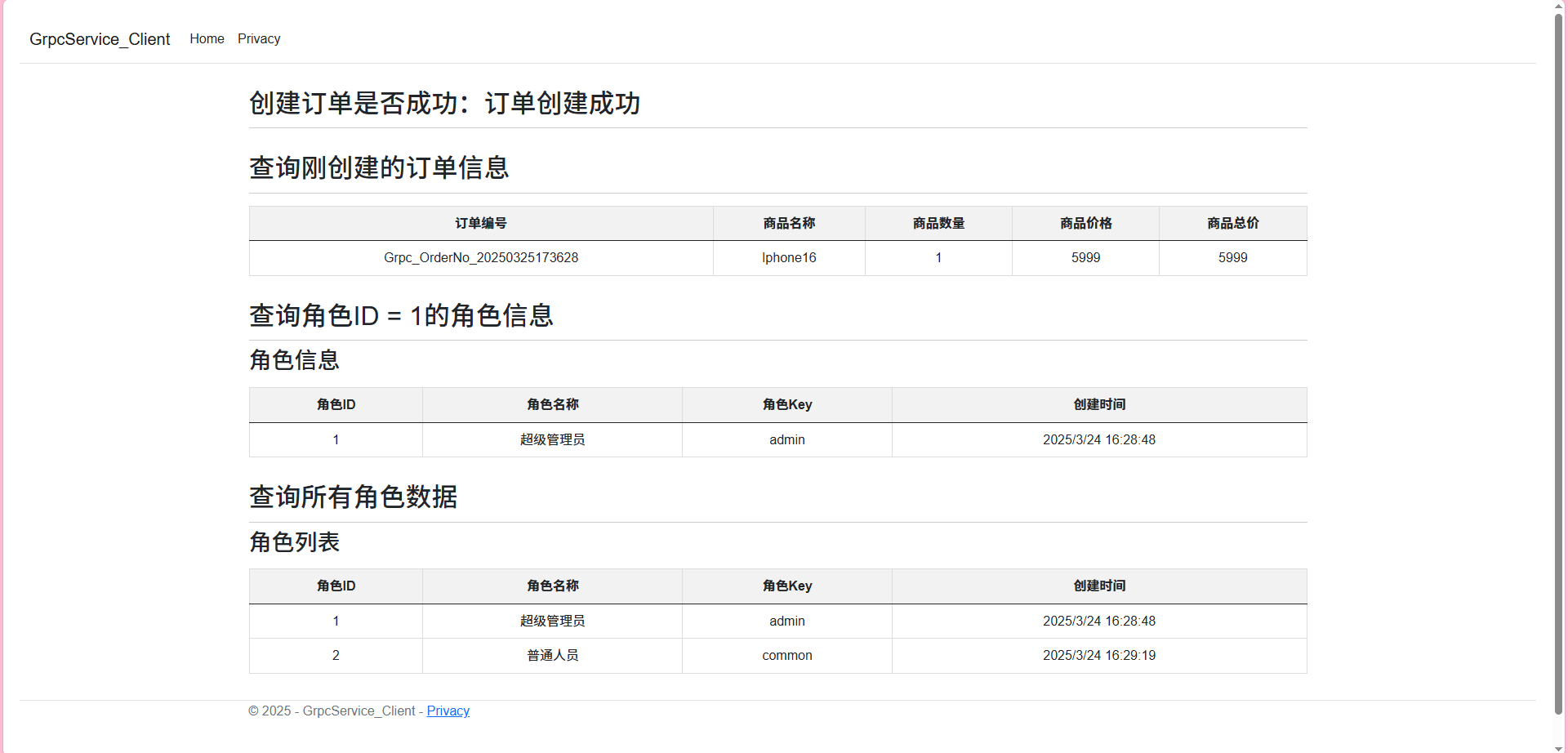Click the GrpcService_Client brand link
The width and height of the screenshot is (1568, 753).
pos(100,39)
